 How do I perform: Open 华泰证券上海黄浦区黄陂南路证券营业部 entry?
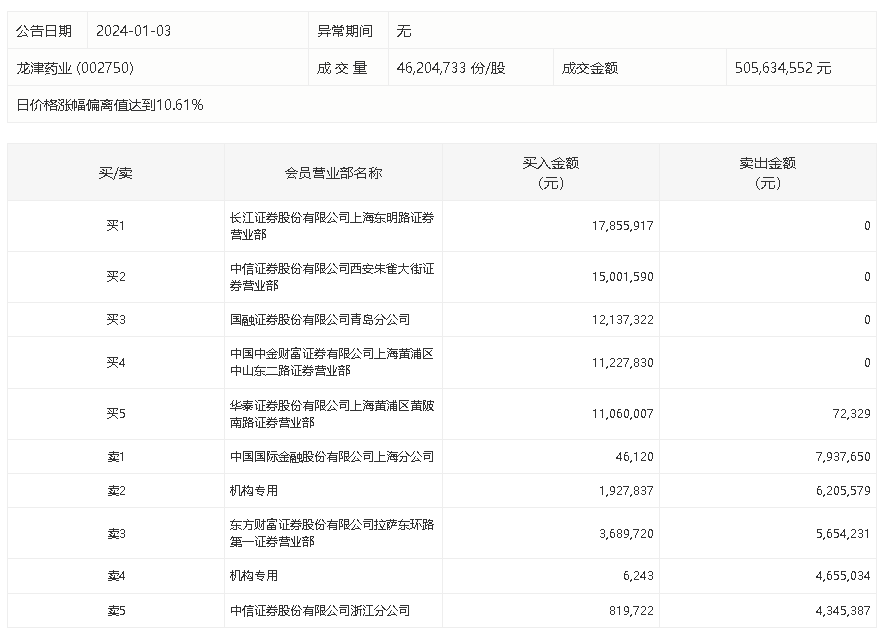(x=331, y=414)
